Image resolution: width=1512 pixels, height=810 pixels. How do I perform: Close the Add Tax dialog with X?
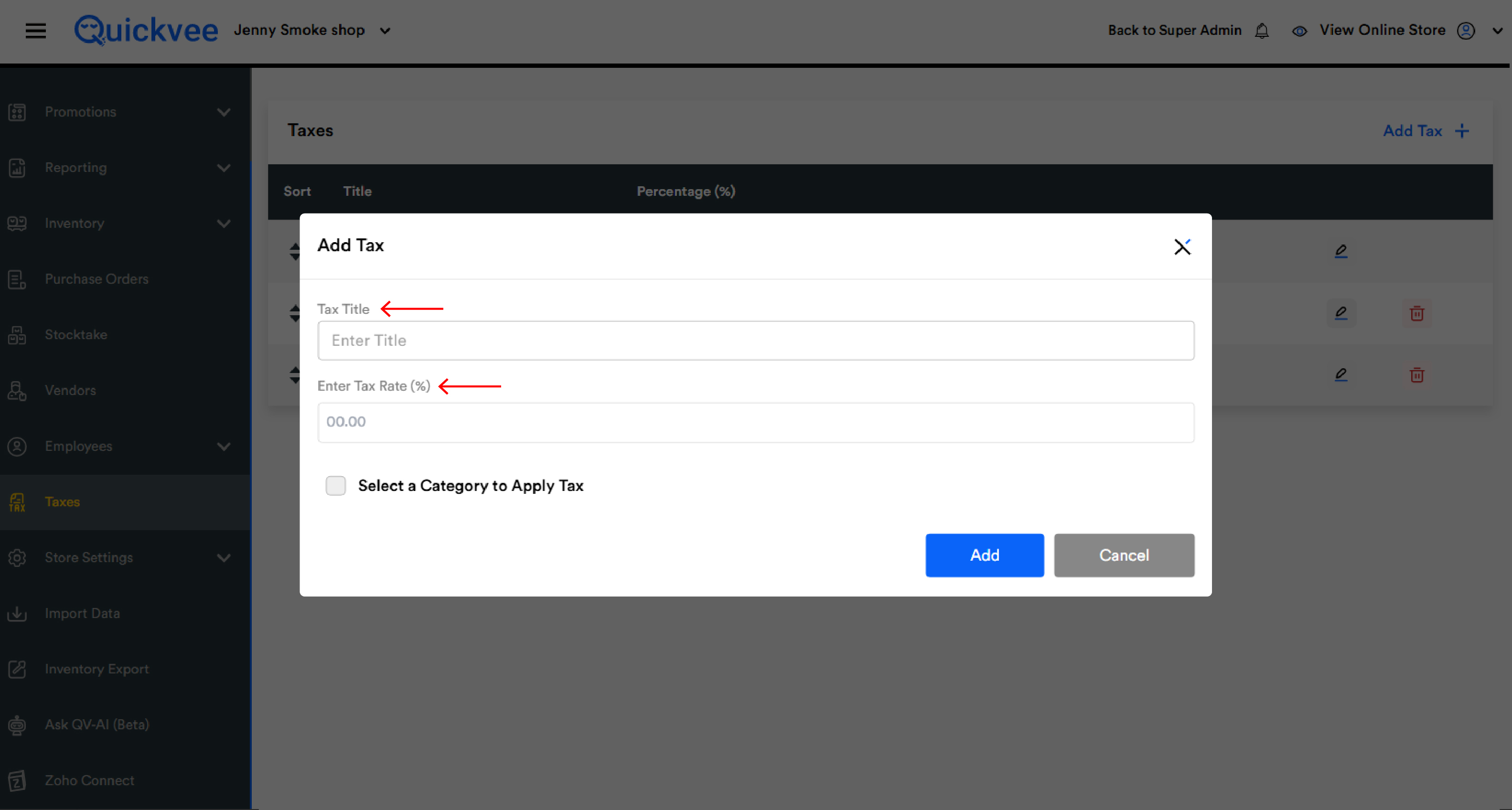(x=1182, y=247)
